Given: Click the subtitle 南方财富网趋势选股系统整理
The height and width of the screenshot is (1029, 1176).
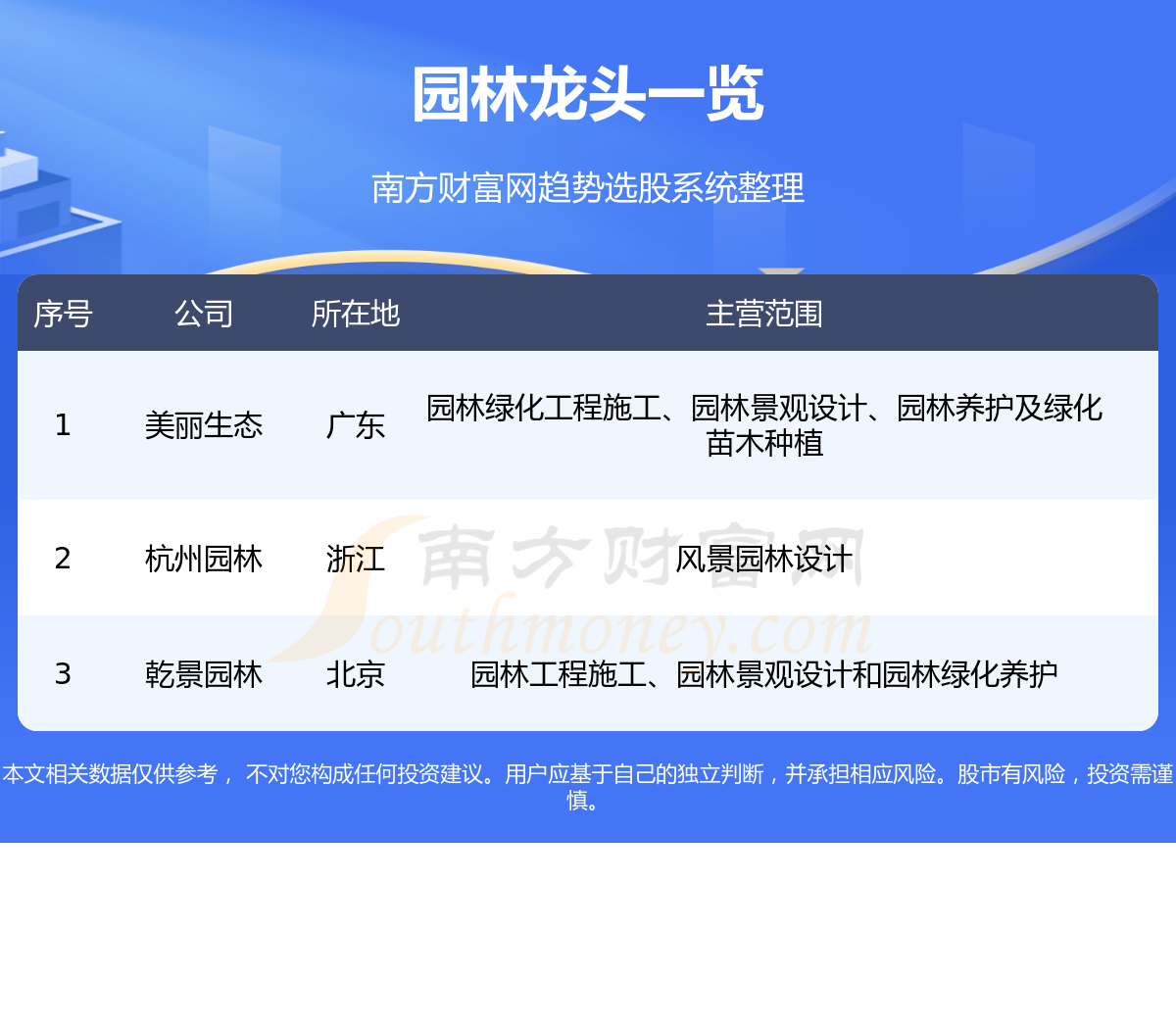Looking at the screenshot, I should (588, 187).
